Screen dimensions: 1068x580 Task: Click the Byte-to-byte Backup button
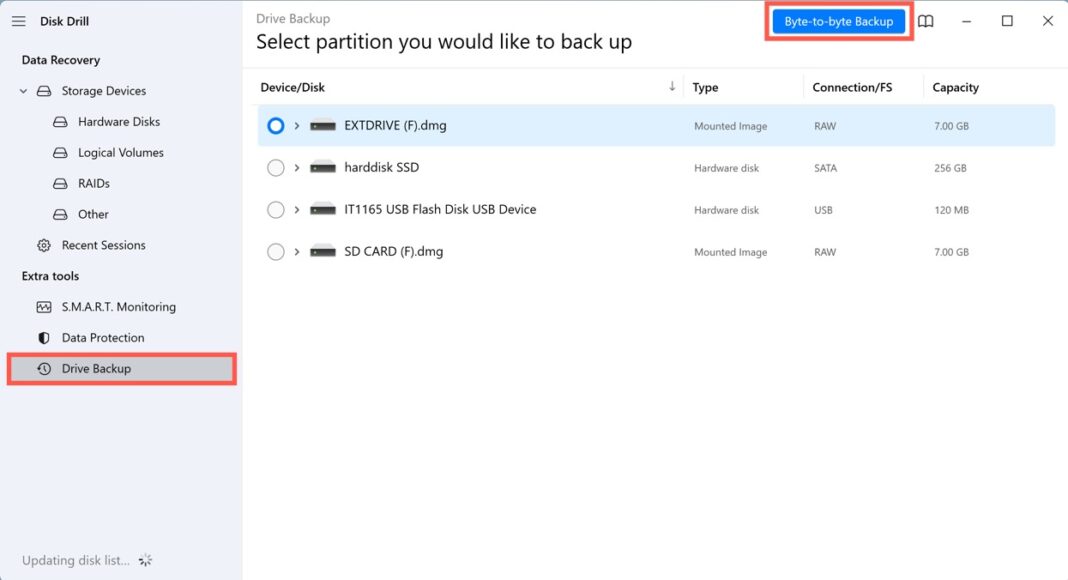pos(839,21)
